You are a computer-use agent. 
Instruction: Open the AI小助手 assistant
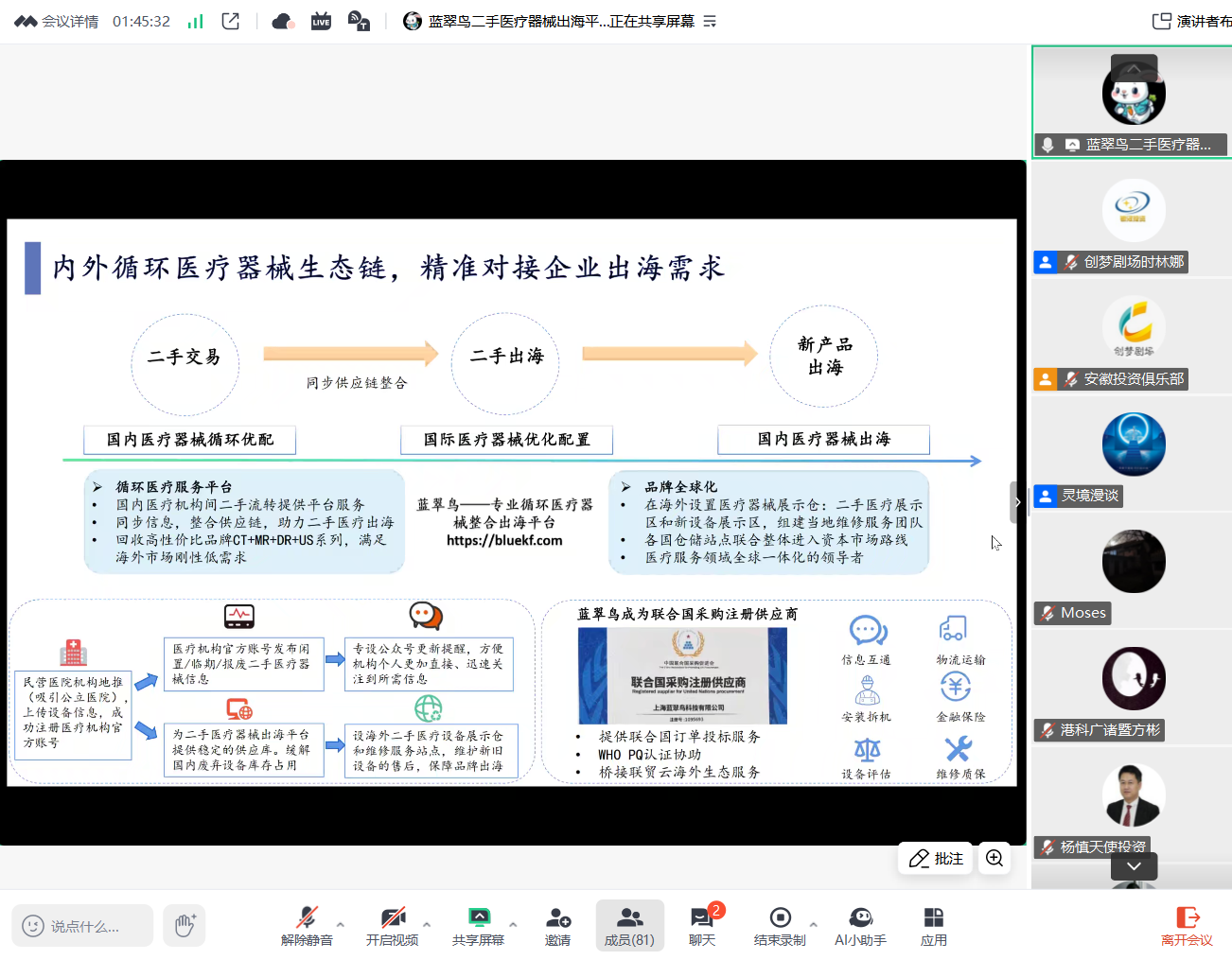tap(860, 926)
